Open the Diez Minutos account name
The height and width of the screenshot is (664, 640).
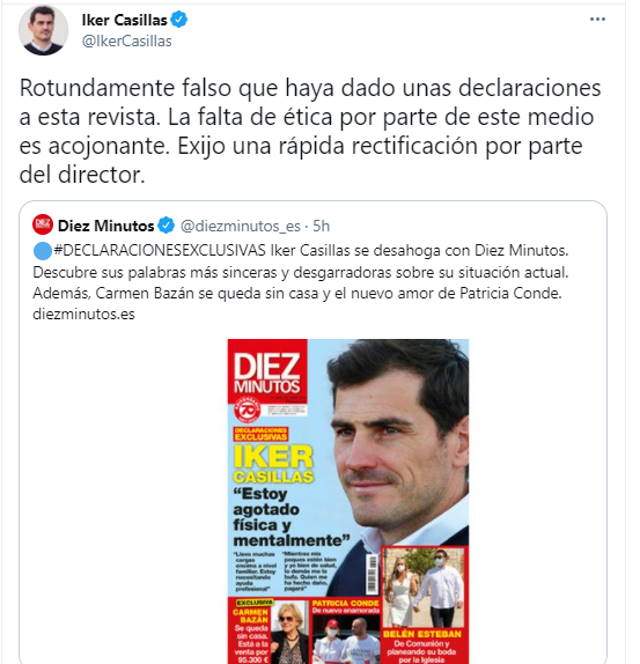coord(106,226)
